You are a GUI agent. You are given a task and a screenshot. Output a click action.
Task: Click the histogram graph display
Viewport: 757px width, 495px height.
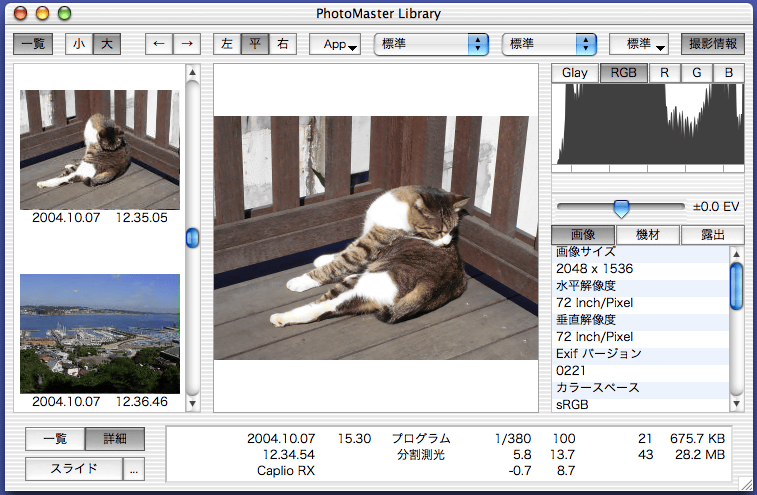(648, 125)
